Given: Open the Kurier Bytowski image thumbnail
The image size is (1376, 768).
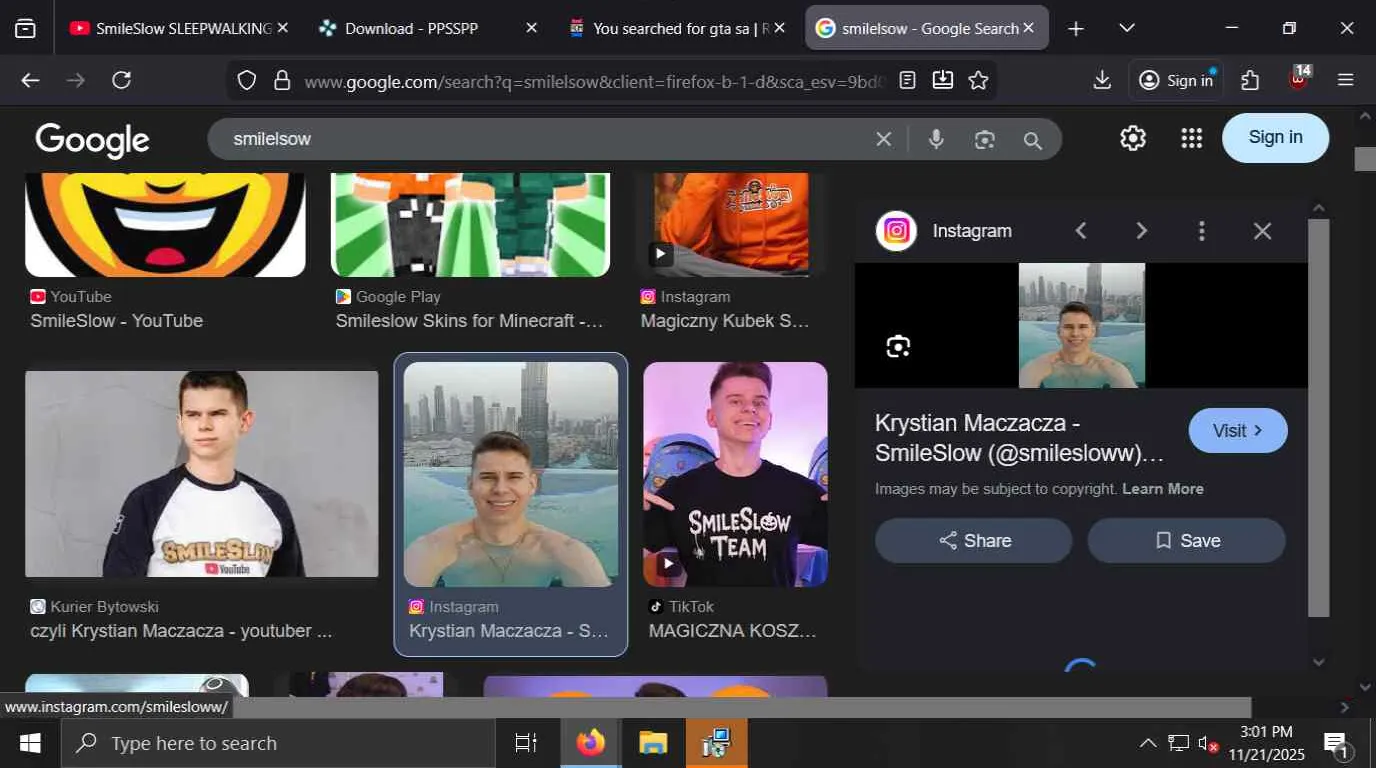Looking at the screenshot, I should tap(202, 474).
